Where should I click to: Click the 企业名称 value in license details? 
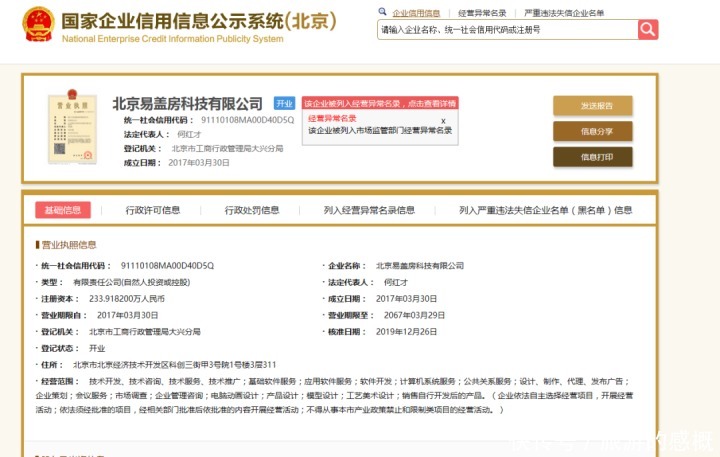click(x=420, y=265)
